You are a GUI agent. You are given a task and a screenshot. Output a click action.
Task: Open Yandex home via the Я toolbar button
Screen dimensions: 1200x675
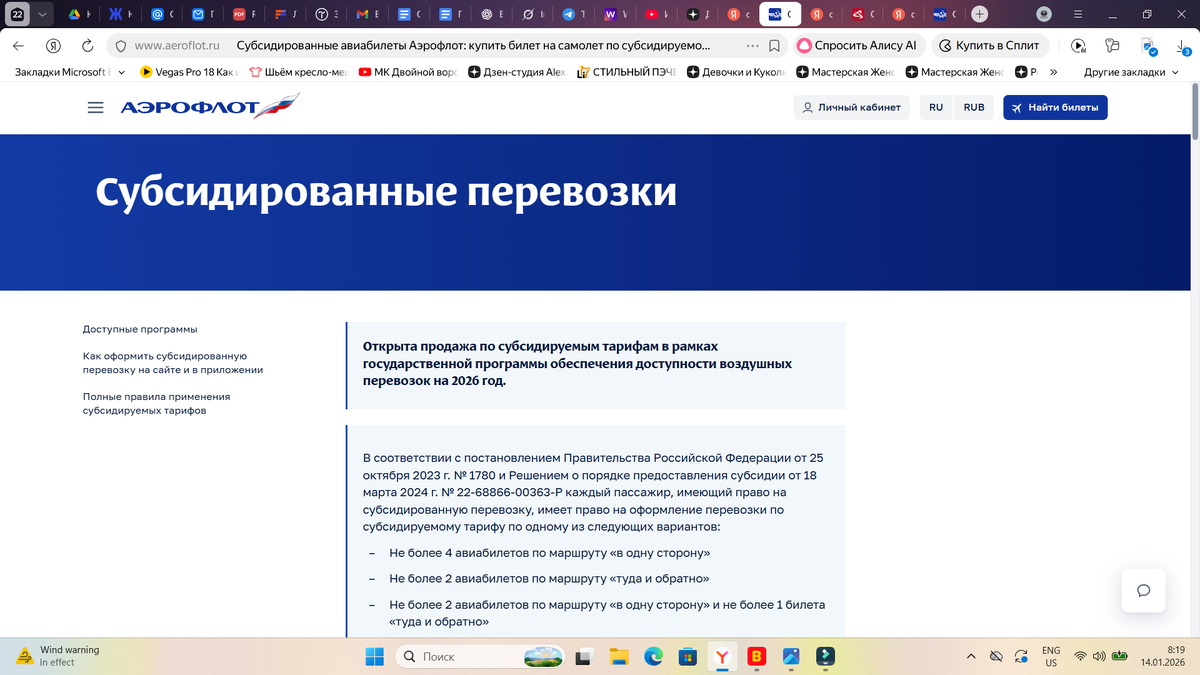coord(53,46)
